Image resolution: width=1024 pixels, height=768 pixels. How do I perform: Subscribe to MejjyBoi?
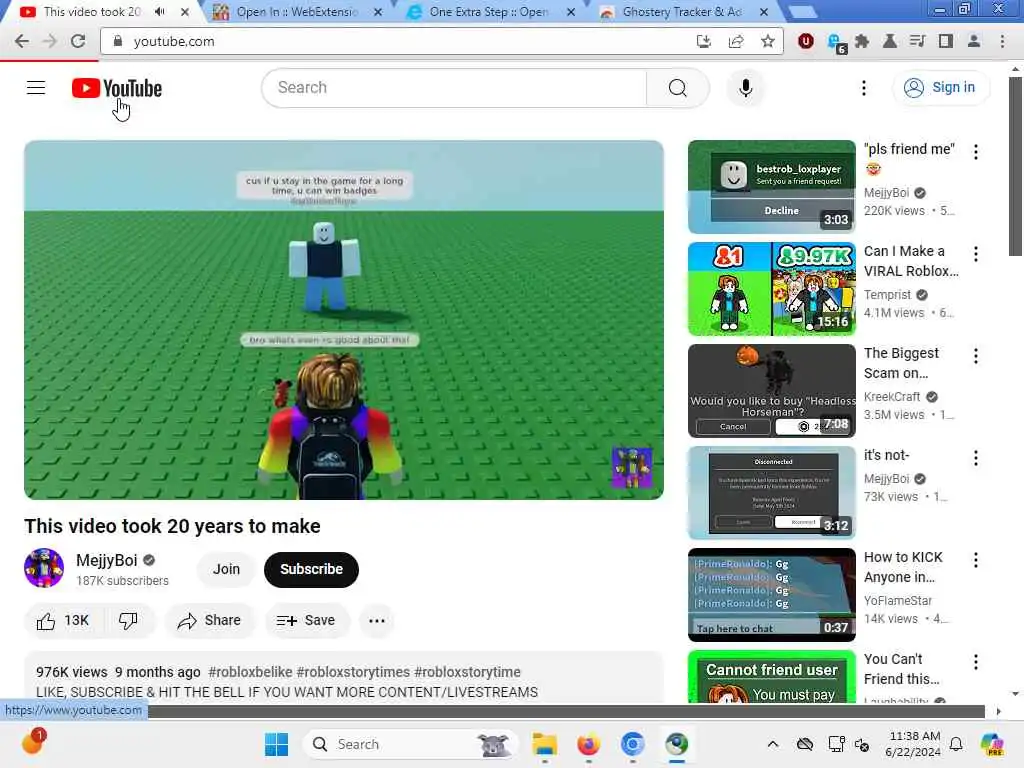(312, 569)
